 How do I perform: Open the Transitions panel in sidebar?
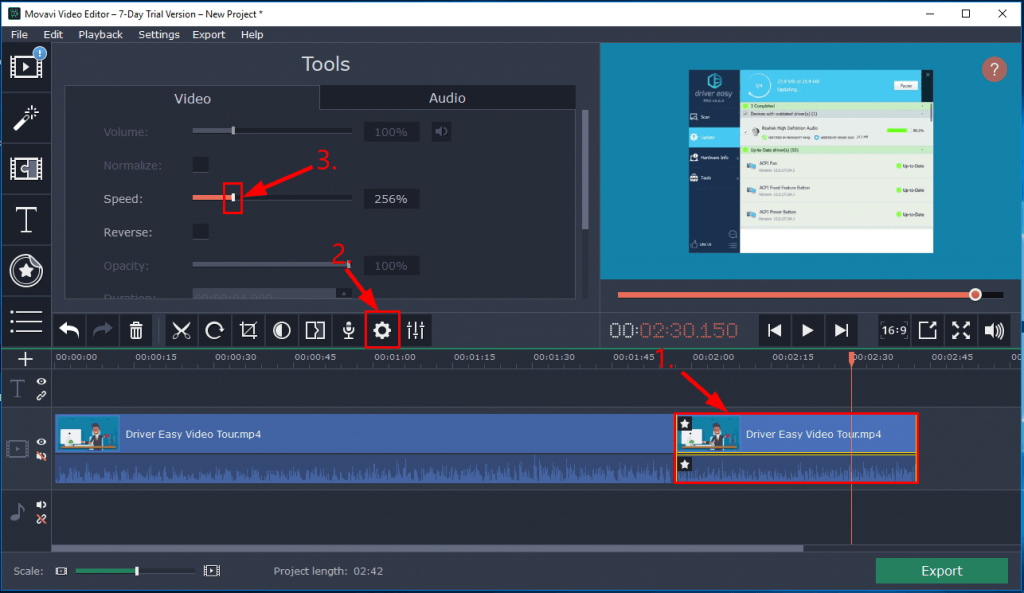click(26, 168)
